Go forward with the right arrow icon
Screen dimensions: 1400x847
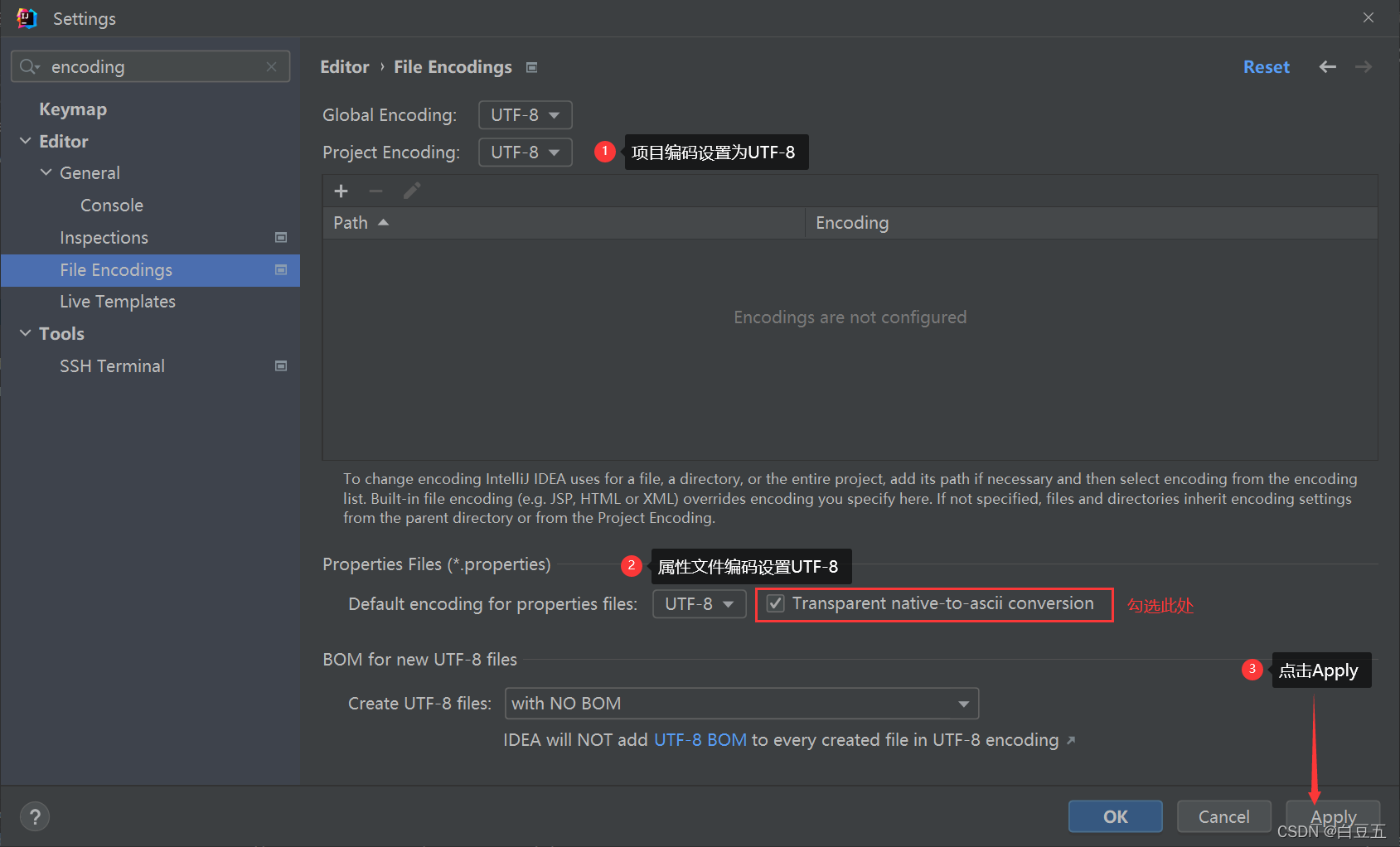point(1364,67)
